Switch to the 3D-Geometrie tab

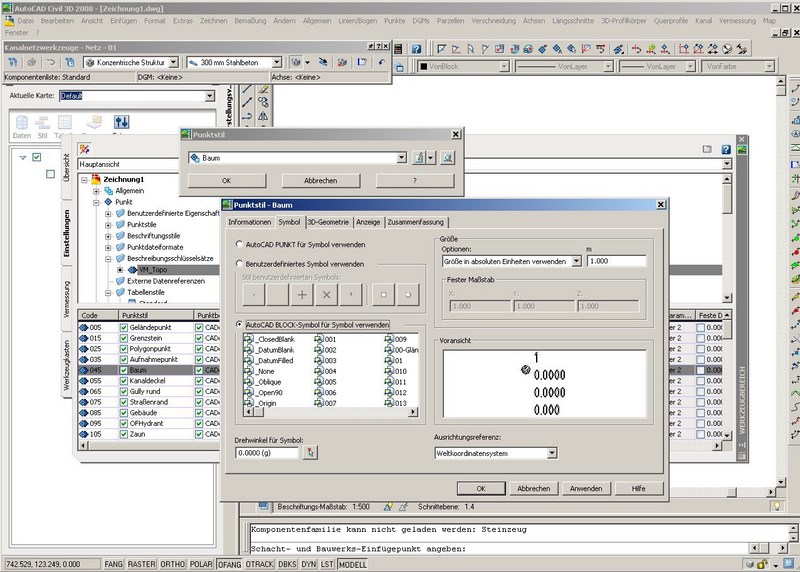[x=328, y=222]
